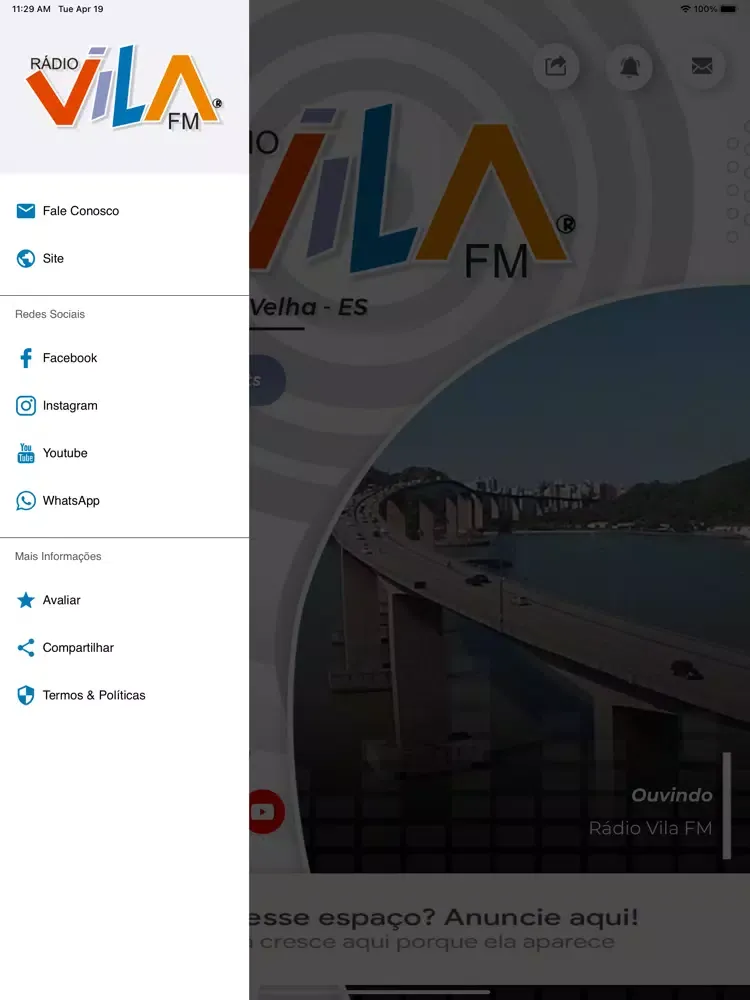Open Fale Conosco menu entry
Screen dimensions: 750x1000
[124, 211]
